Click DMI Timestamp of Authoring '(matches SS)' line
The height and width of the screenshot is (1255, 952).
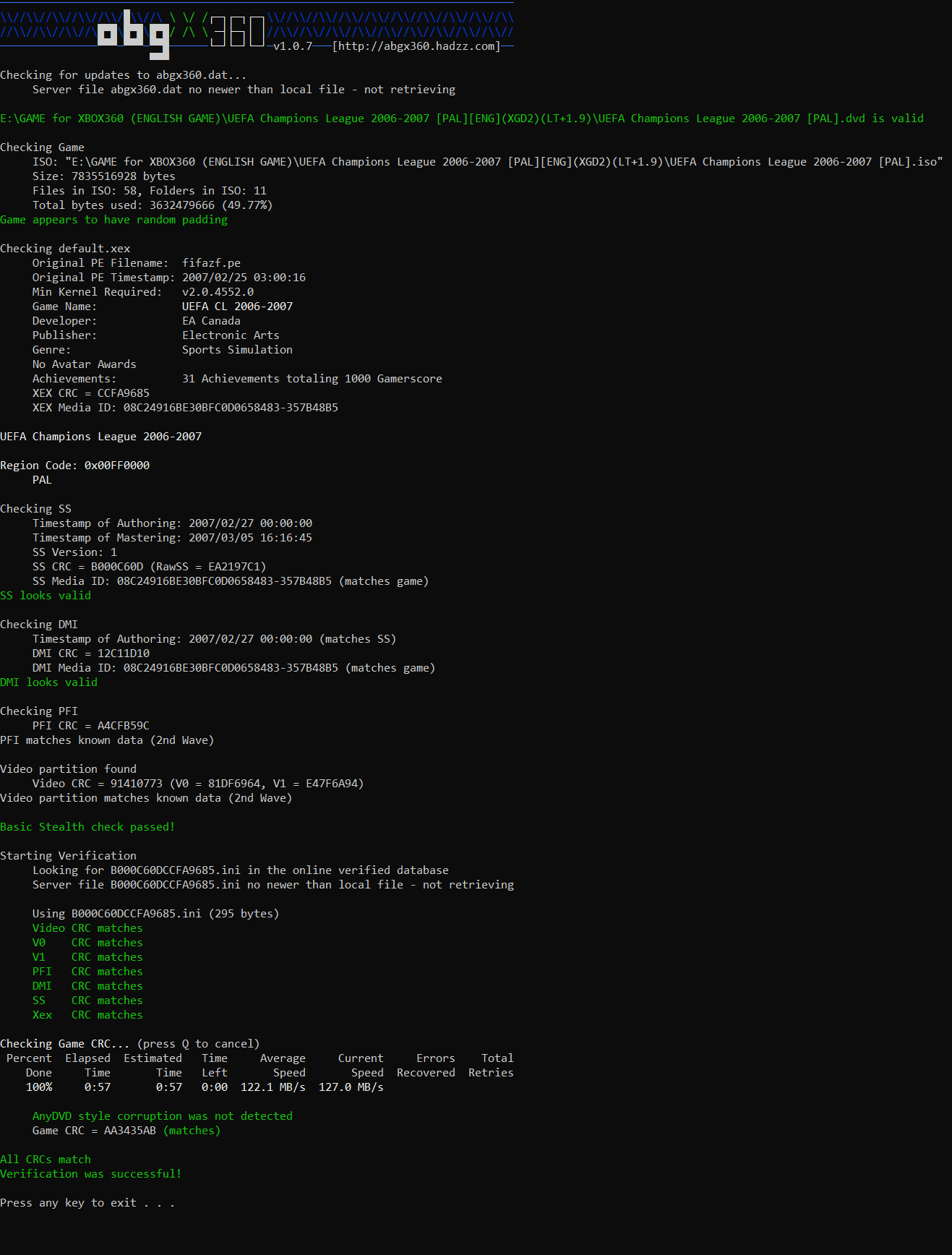215,639
